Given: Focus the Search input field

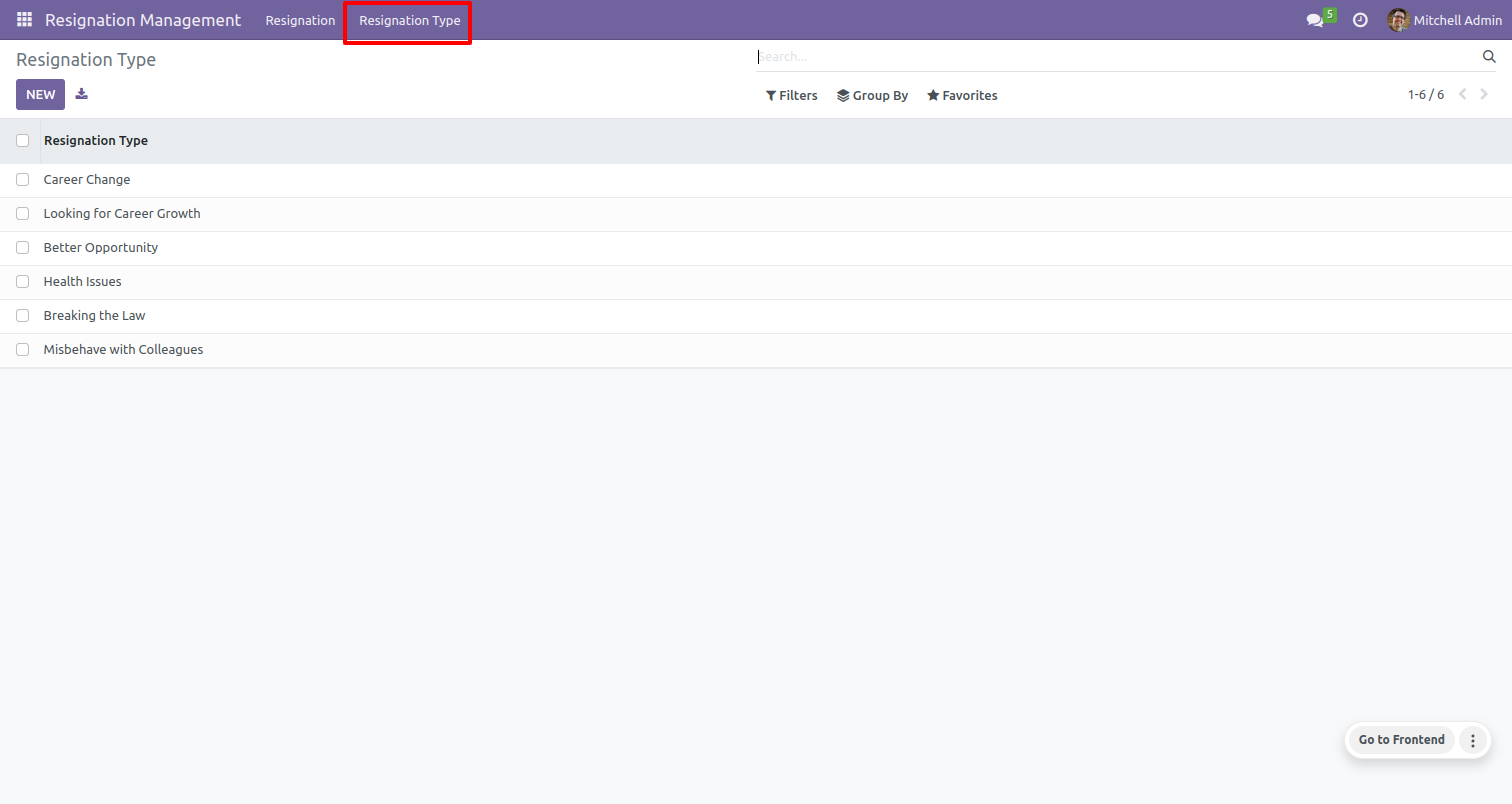Looking at the screenshot, I should coord(1115,57).
